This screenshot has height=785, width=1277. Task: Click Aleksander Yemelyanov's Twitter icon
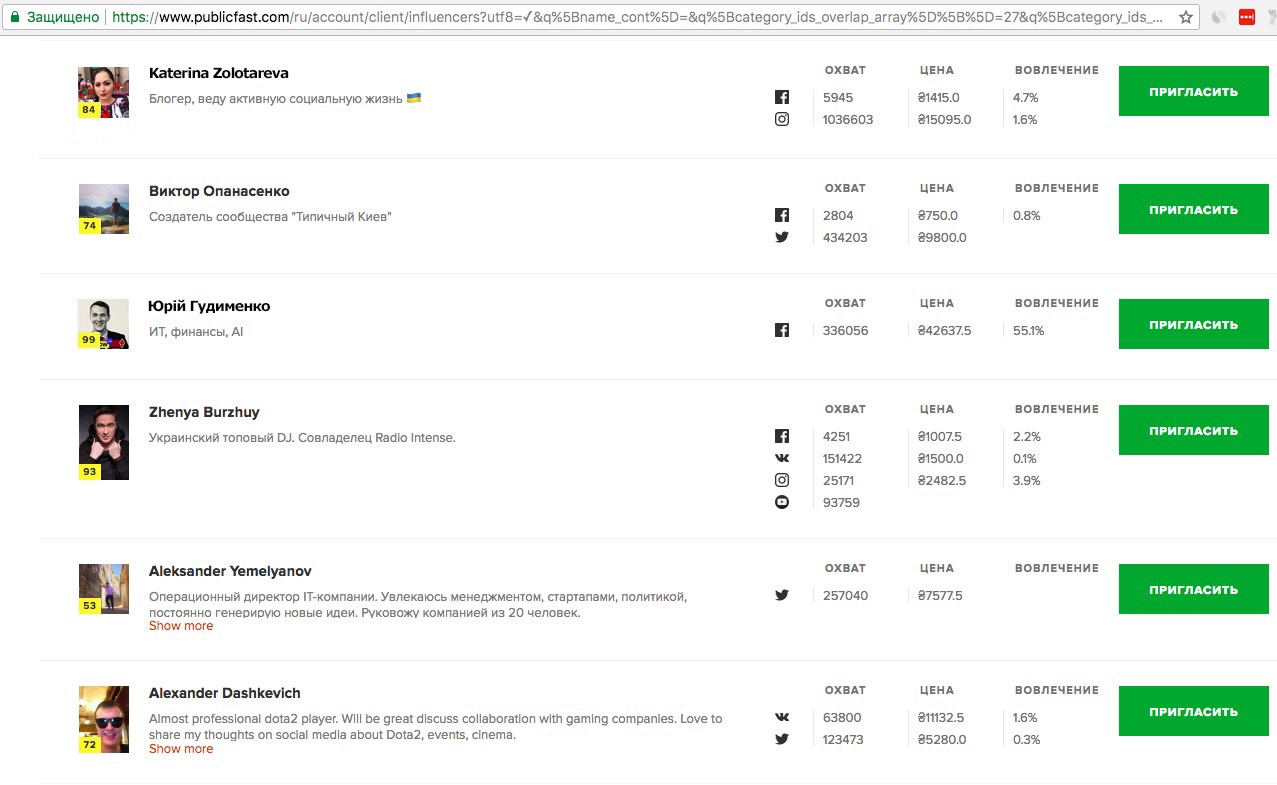click(782, 595)
